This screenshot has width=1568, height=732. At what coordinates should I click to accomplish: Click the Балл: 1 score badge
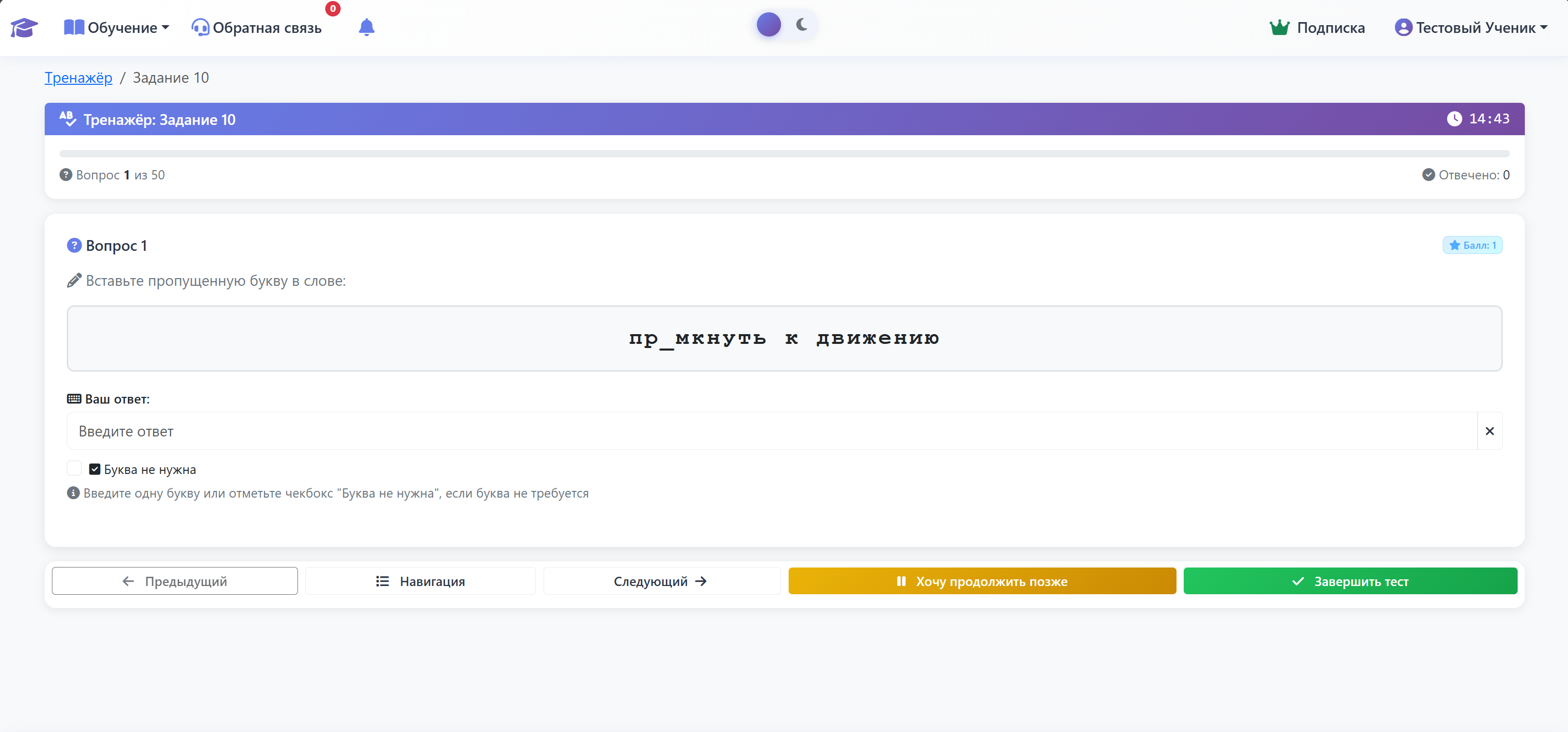click(1472, 245)
